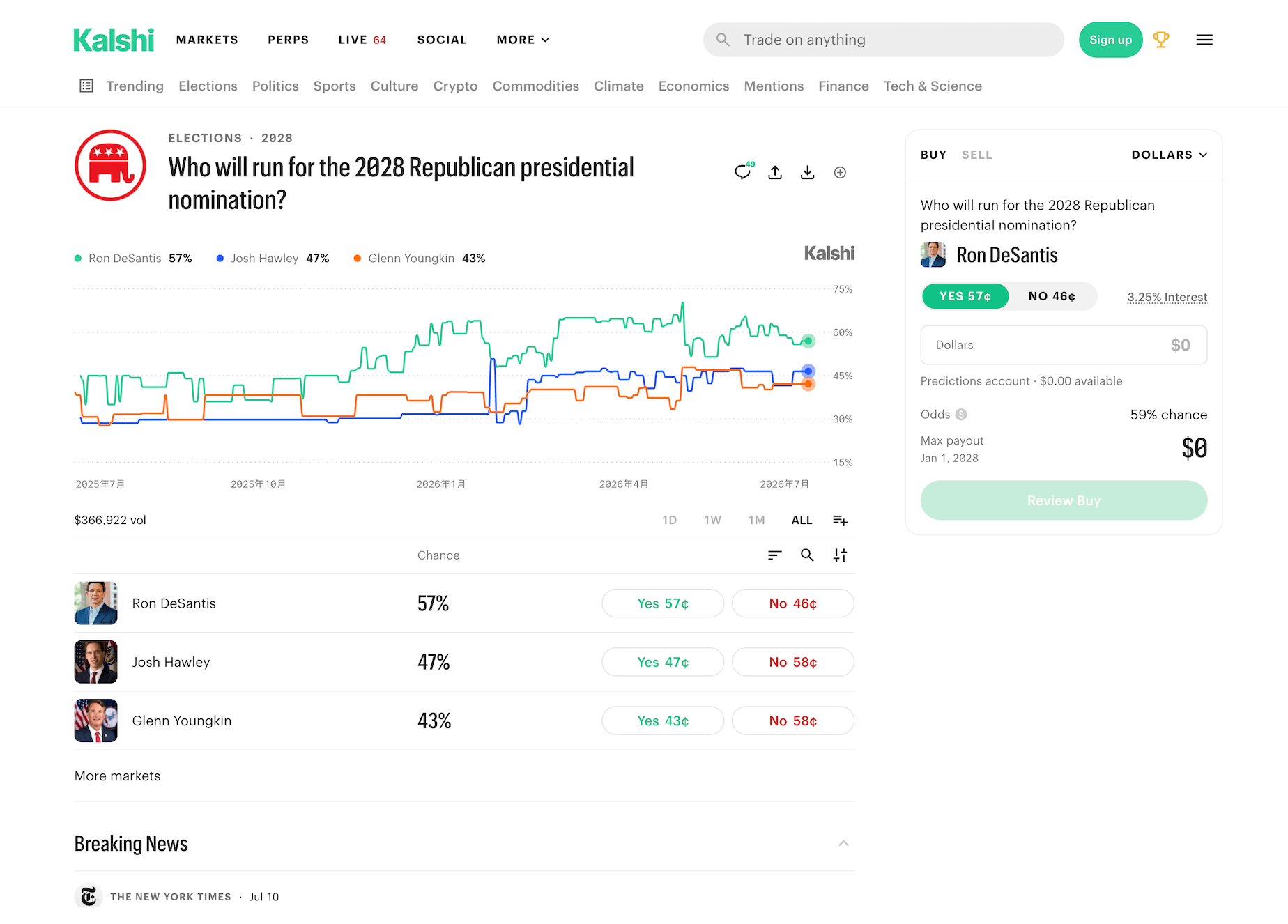Open the Tech & Science category
Screen dimensions: 1288x924
[933, 86]
